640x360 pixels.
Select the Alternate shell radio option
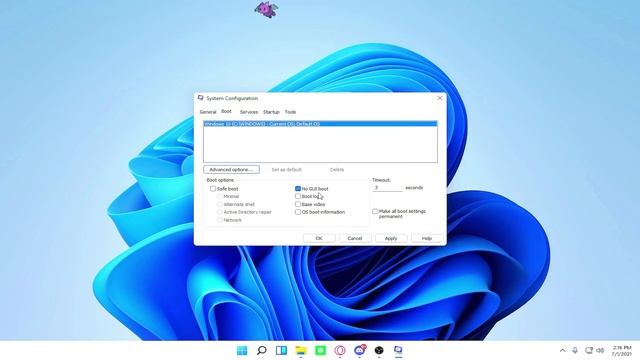220,204
